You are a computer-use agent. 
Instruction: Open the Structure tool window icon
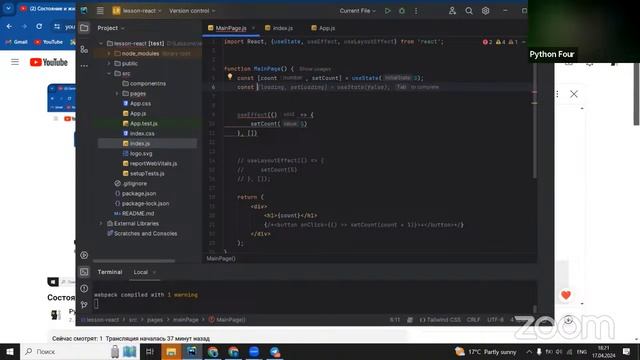tap(84, 49)
